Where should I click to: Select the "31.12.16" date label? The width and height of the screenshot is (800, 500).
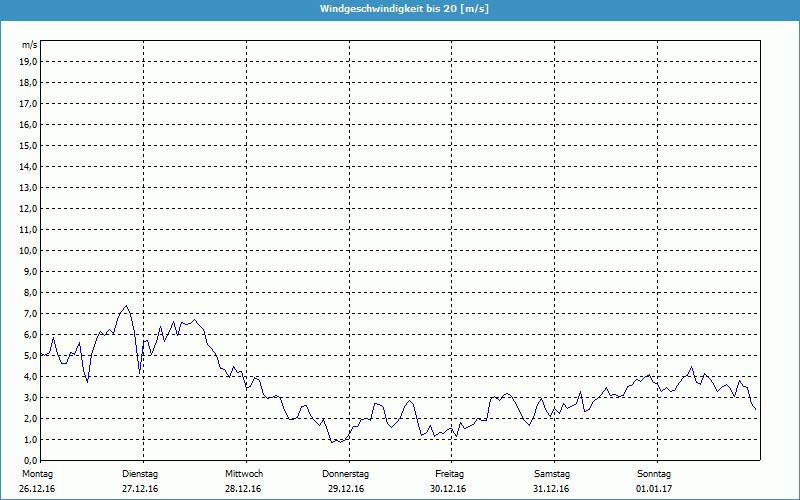pyautogui.click(x=552, y=489)
